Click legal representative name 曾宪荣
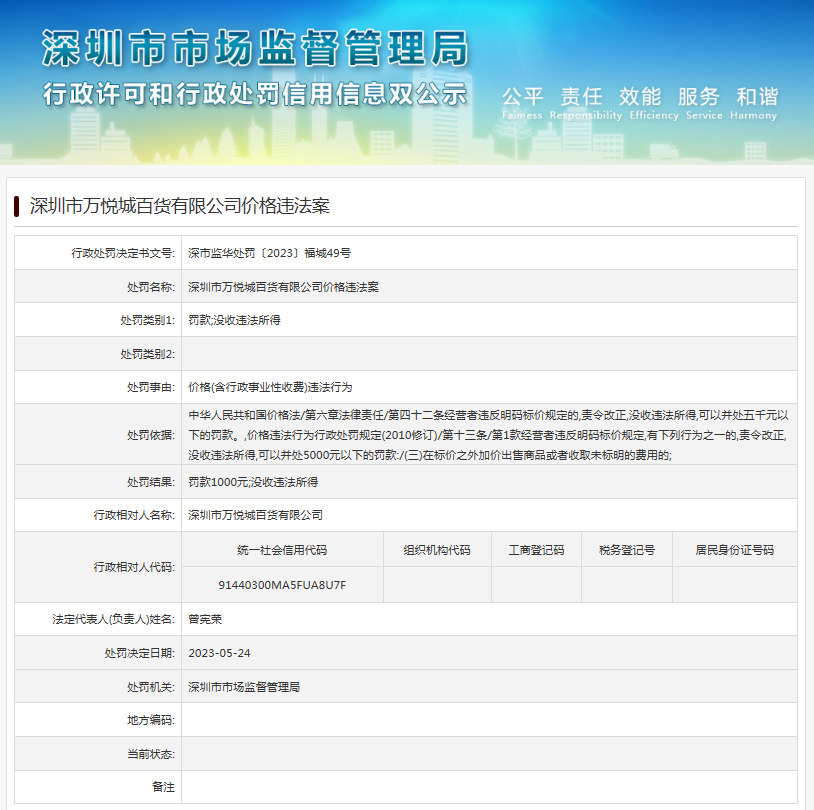Screen dimensions: 814x810 [205, 619]
